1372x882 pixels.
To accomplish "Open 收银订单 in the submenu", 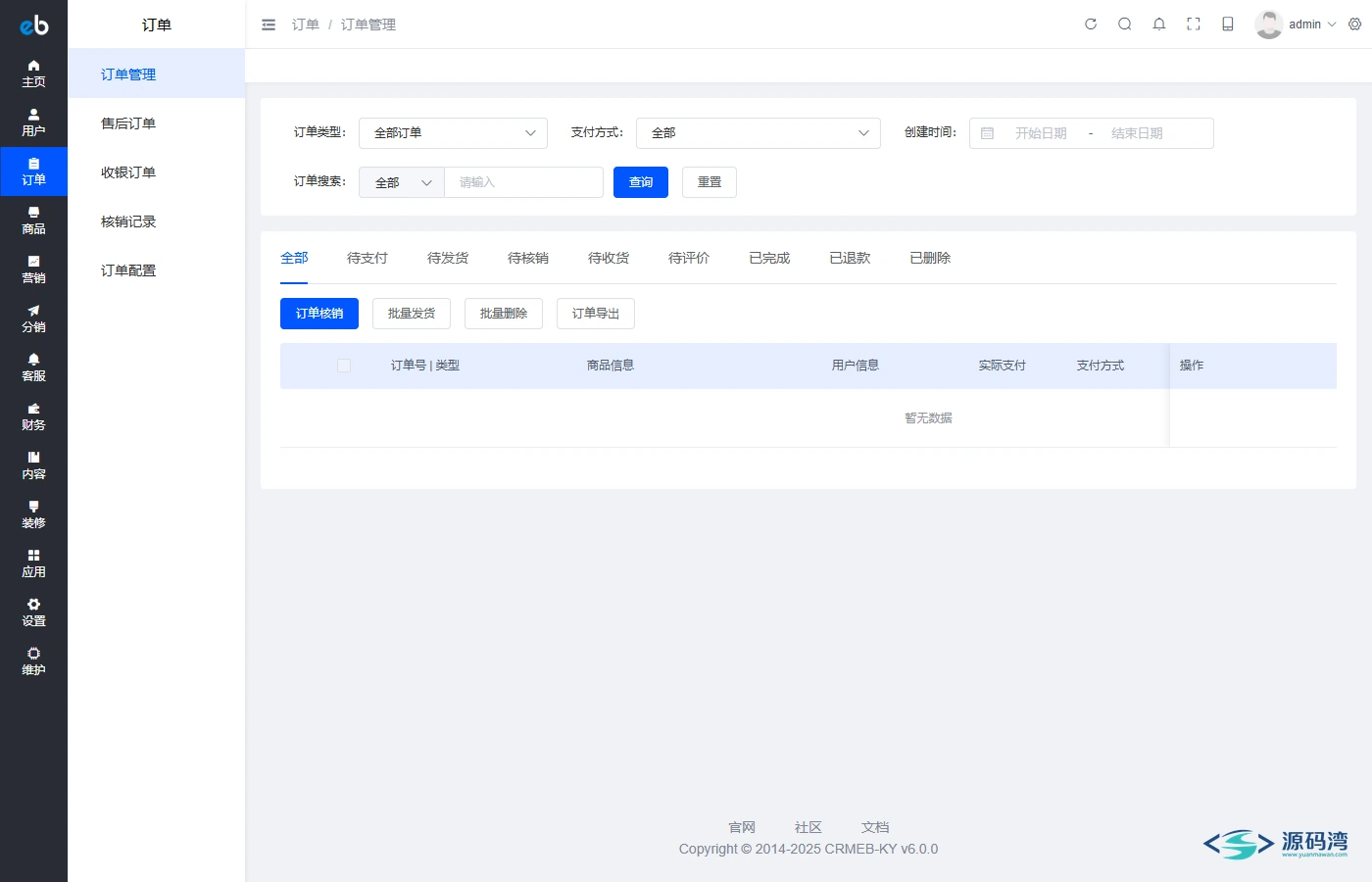I will click(x=157, y=172).
